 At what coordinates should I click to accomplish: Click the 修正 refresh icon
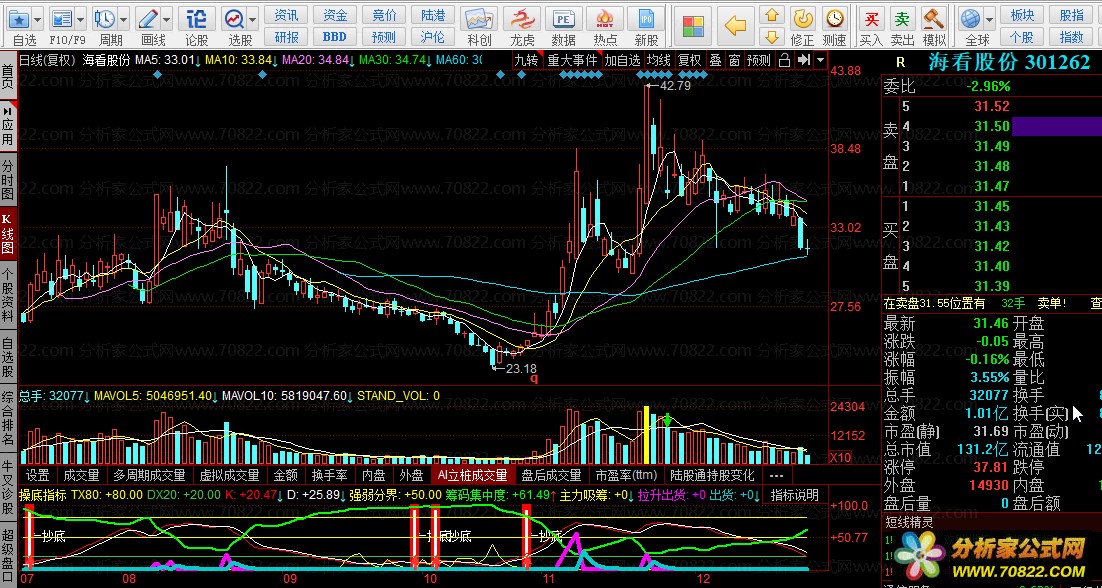point(803,19)
